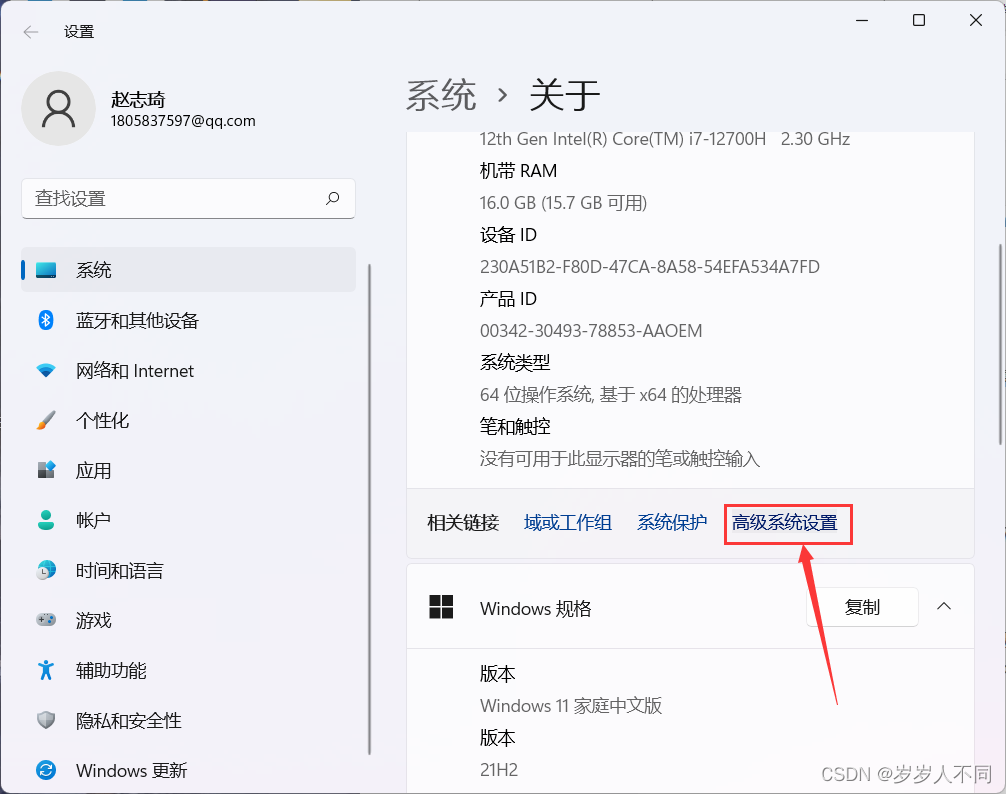Viewport: 1006px width, 794px height.
Task: Click the user name 赵志琦
Action: pyautogui.click(x=138, y=99)
